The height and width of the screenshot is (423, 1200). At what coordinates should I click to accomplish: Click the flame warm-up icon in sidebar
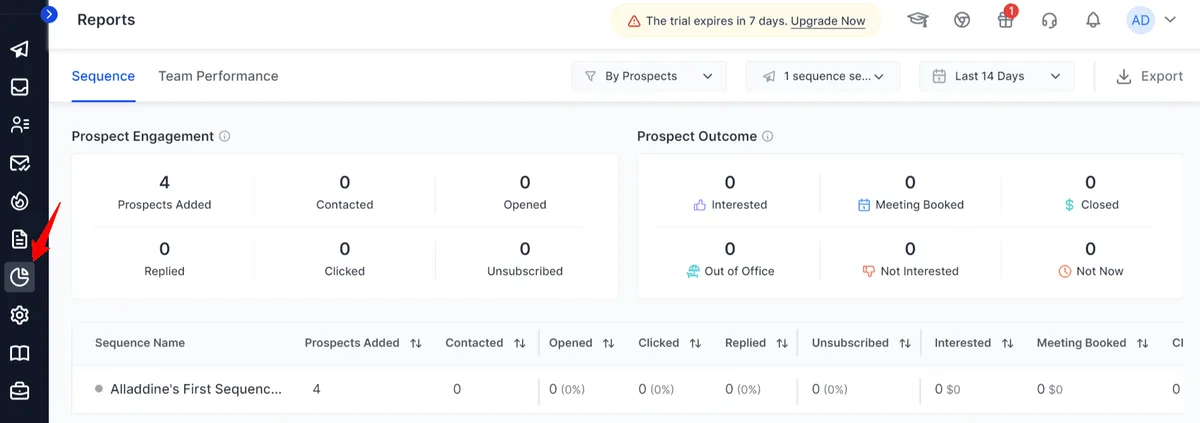(20, 201)
